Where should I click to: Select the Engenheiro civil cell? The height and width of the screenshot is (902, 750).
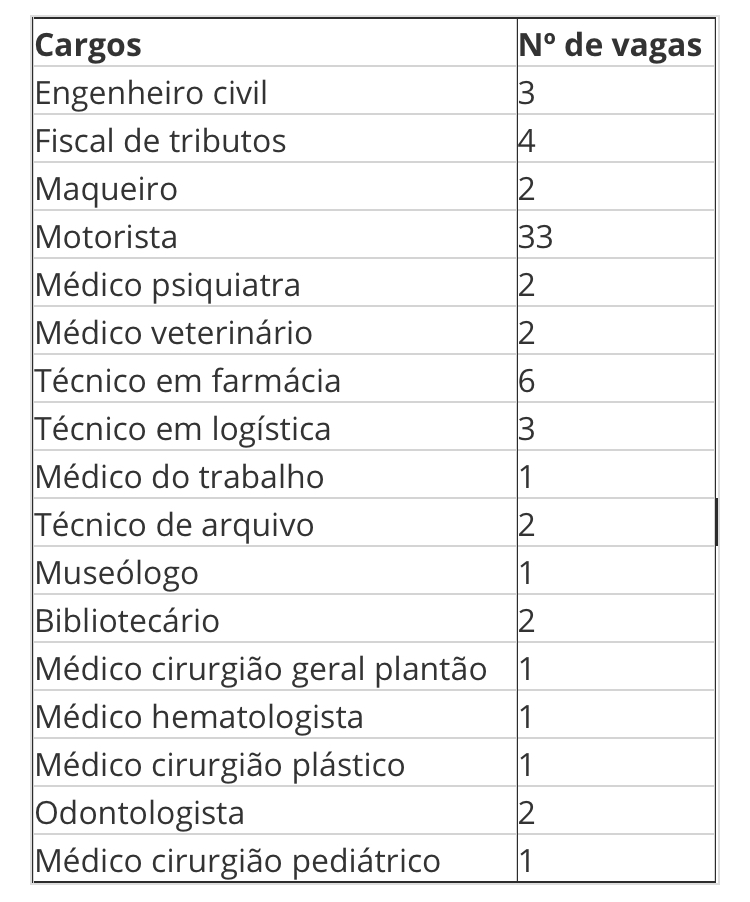point(151,93)
